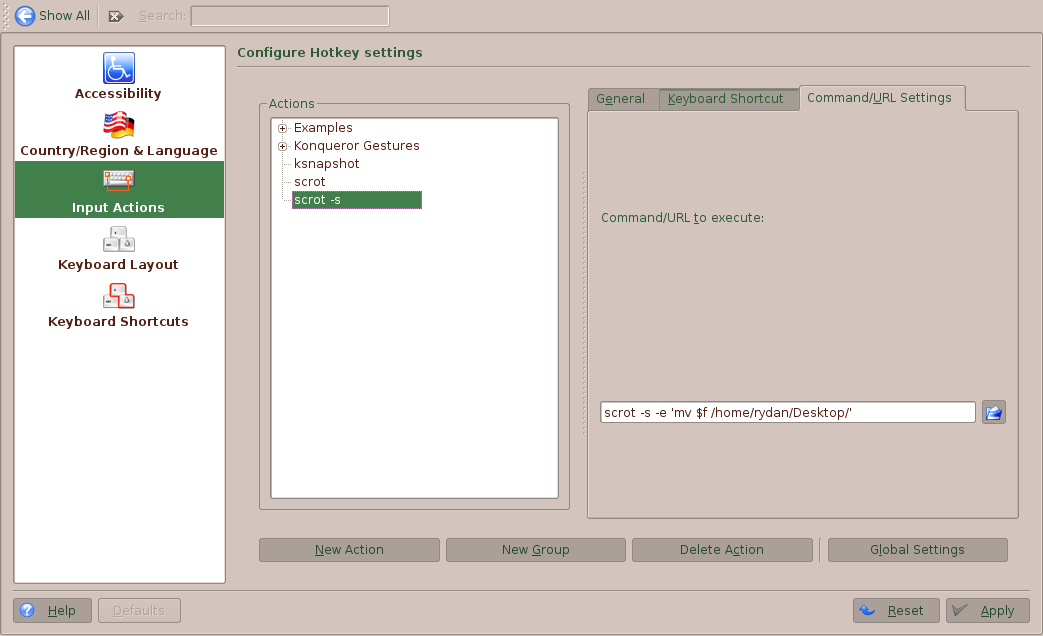This screenshot has width=1043, height=636.
Task: Click in the command to execute field
Action: tap(786, 412)
